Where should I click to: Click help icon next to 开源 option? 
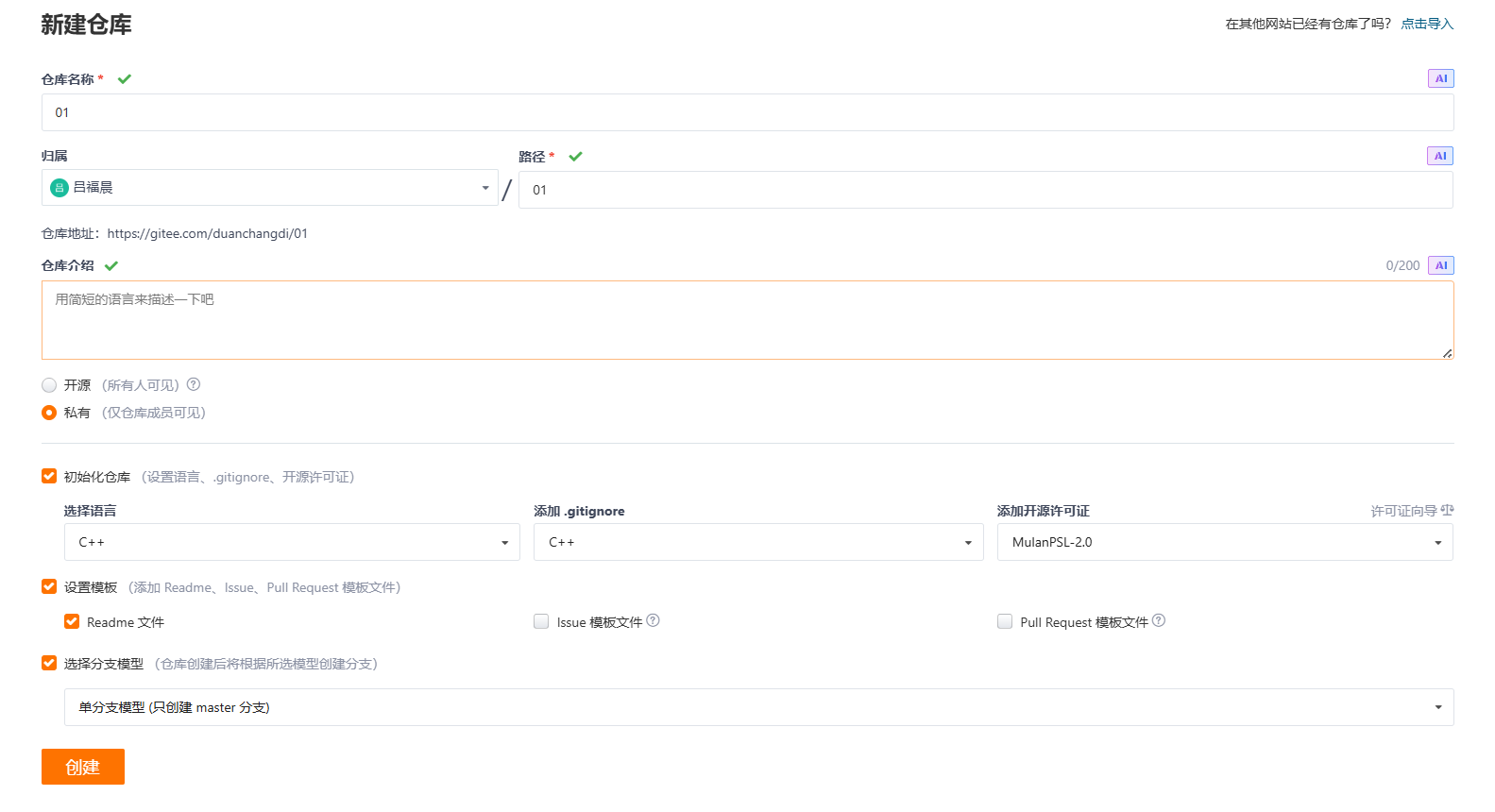coord(194,384)
